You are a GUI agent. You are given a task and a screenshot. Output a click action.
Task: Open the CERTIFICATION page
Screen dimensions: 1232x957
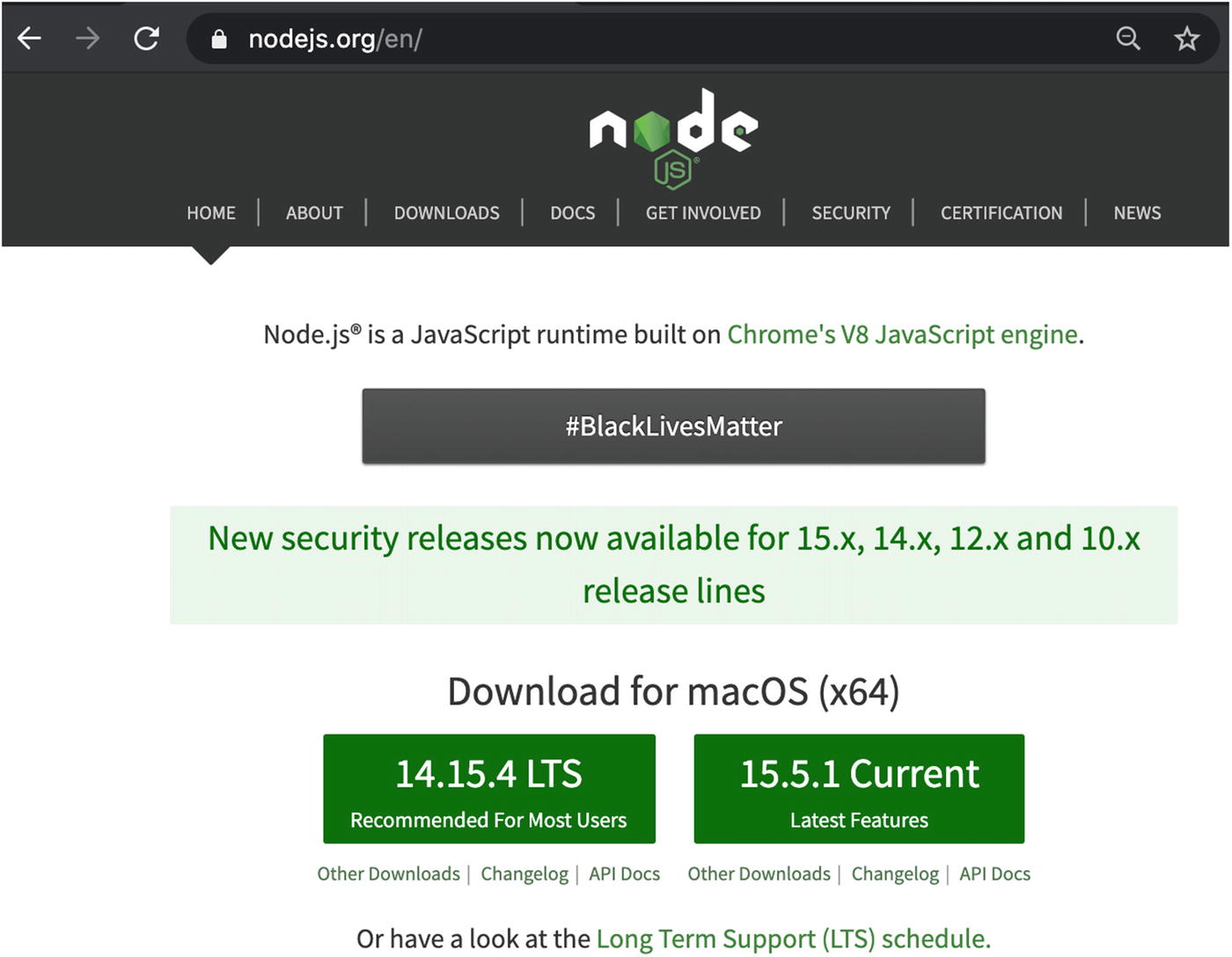(1001, 213)
